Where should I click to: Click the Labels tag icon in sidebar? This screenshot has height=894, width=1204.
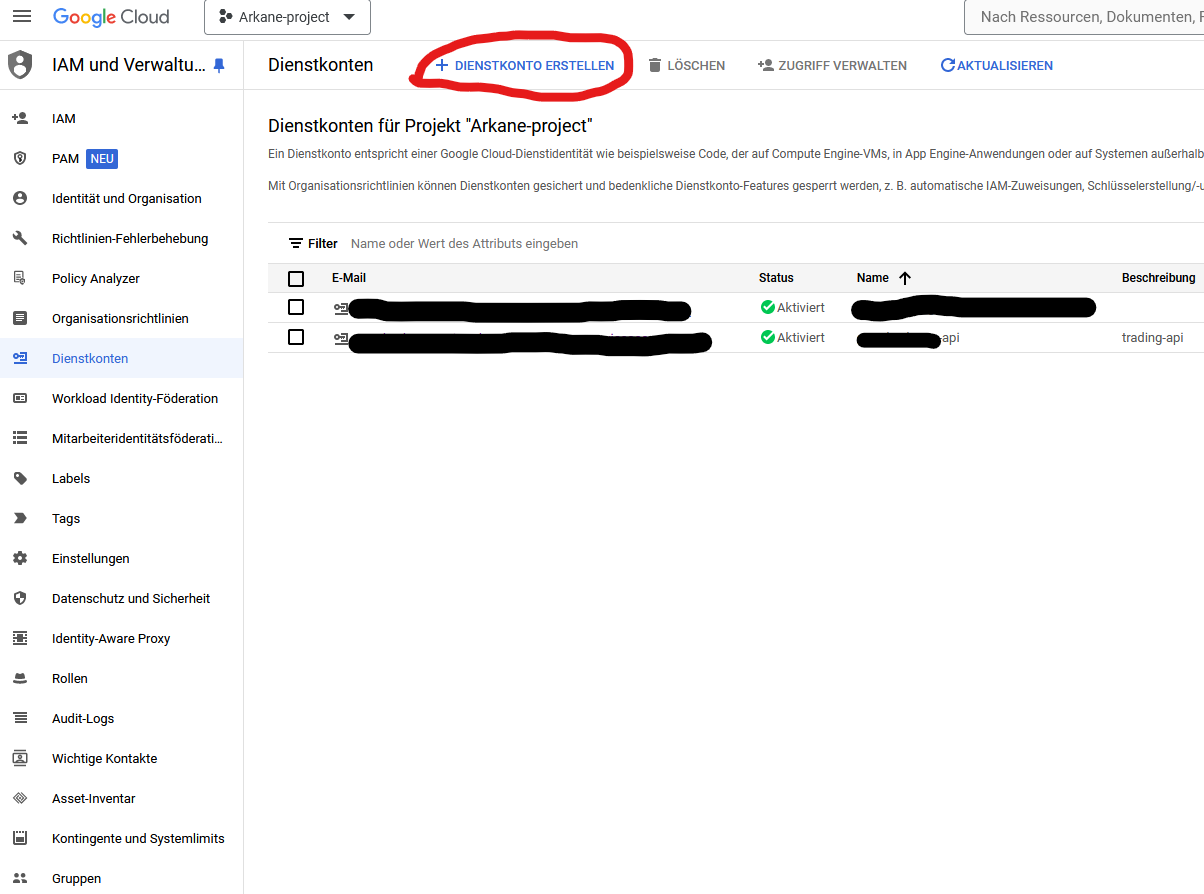point(20,479)
